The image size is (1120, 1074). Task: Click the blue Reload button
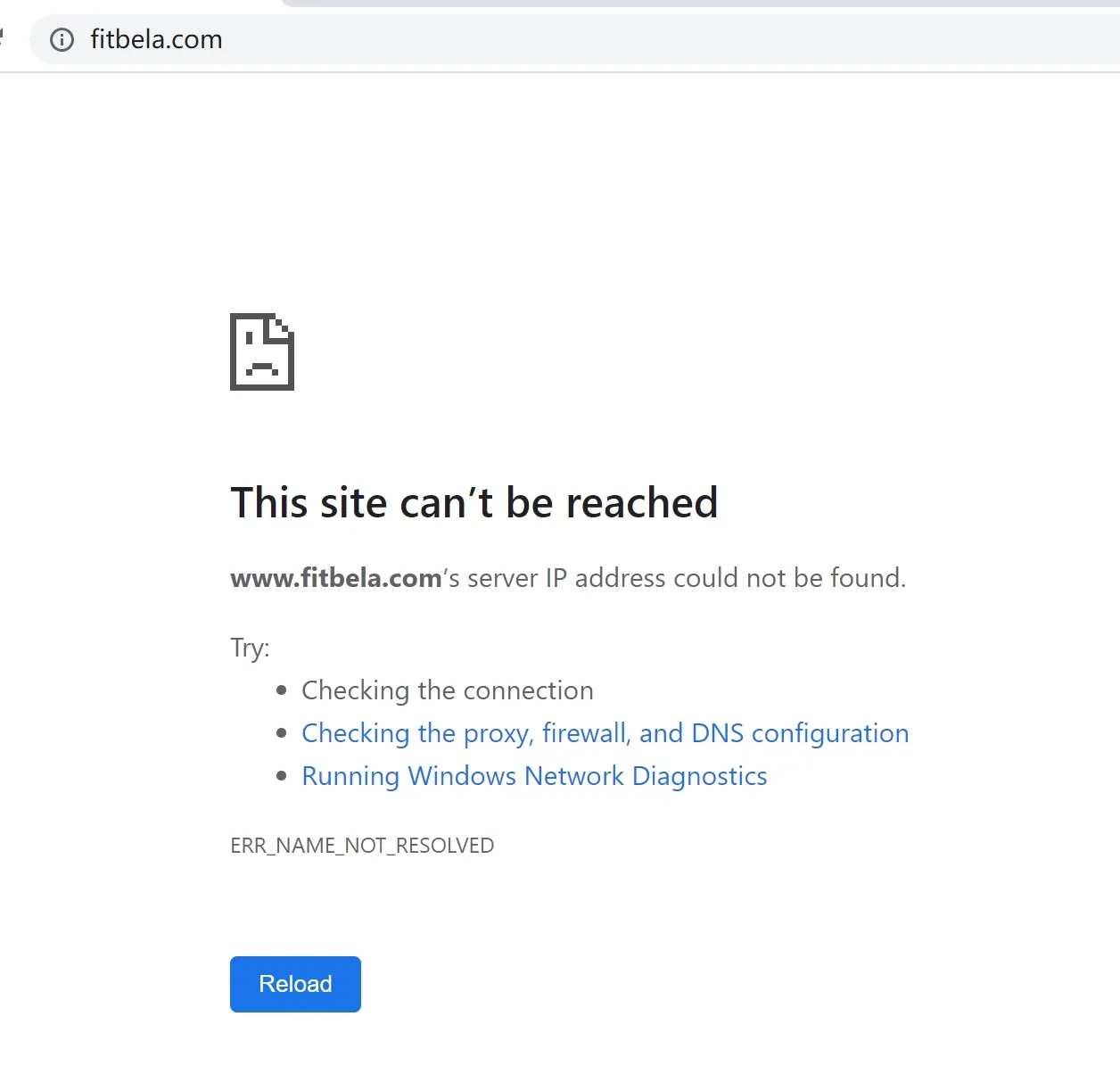point(295,984)
